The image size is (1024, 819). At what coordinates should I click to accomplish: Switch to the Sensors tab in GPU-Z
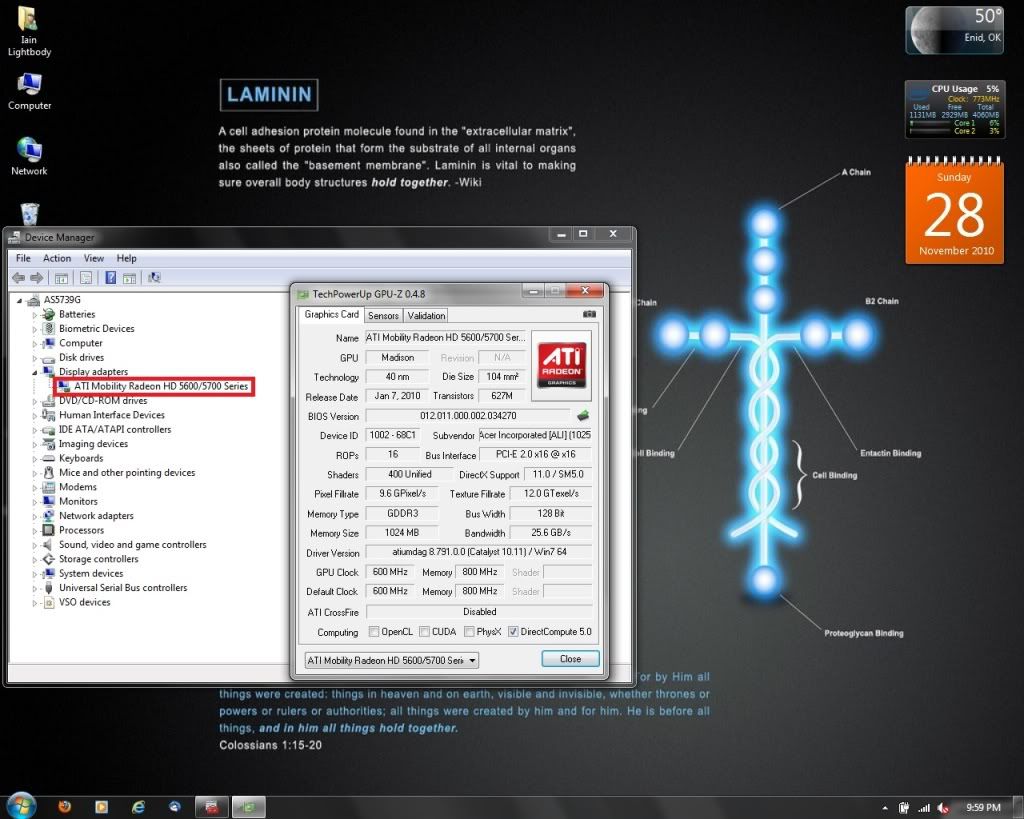point(383,315)
